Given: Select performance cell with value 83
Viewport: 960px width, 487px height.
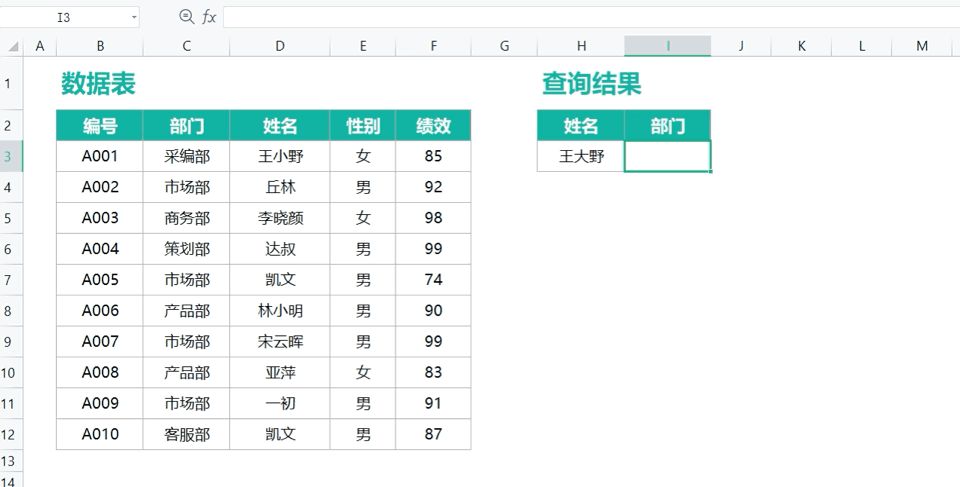Looking at the screenshot, I should tap(433, 372).
